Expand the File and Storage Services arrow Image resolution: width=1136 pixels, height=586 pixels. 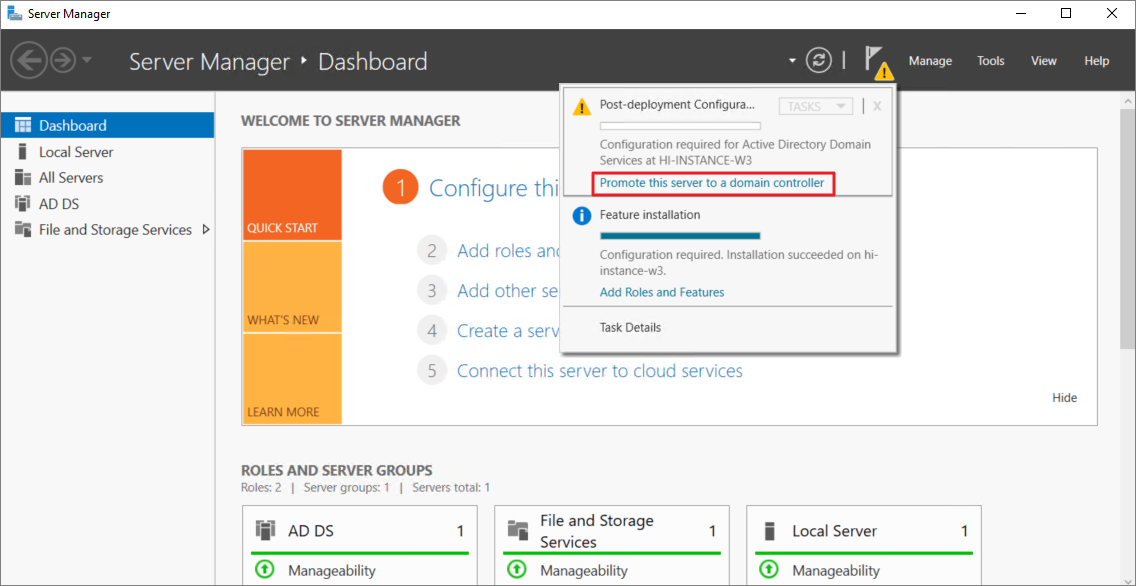[x=206, y=230]
